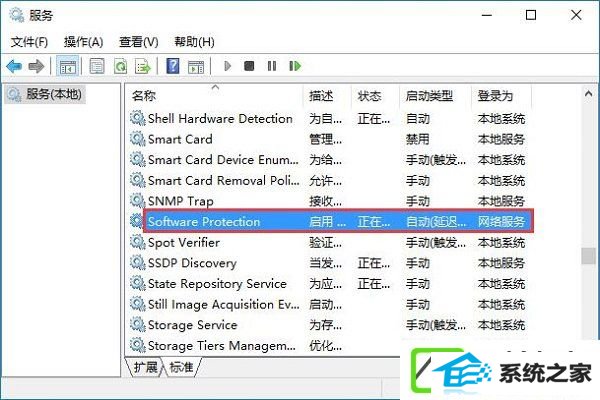Sort by the 描述 column header

[x=328, y=96]
